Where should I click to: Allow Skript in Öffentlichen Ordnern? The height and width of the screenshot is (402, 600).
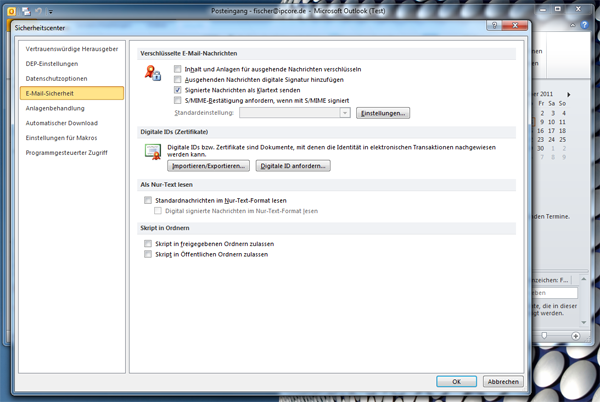148,254
